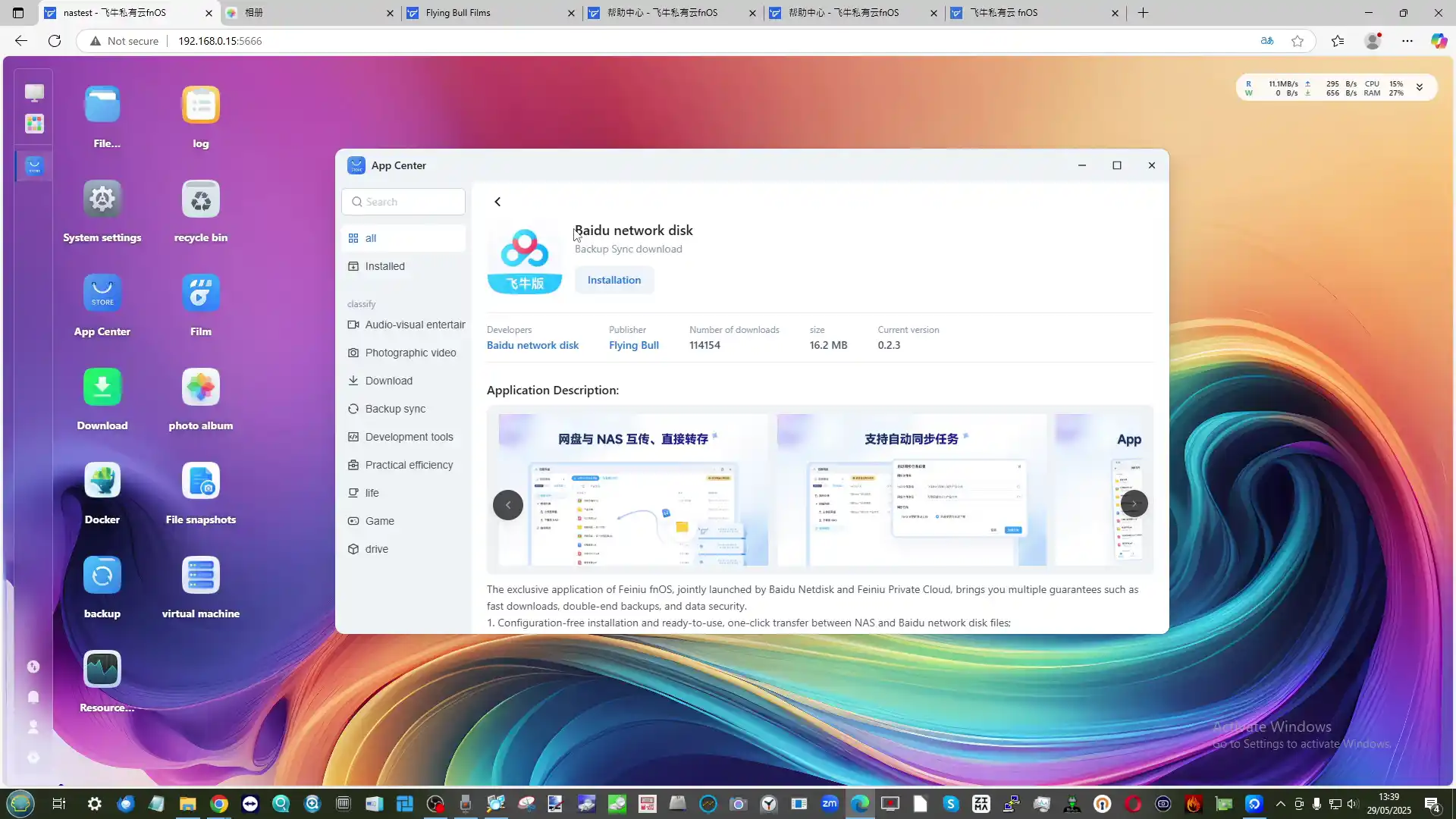Open Chrome from the taskbar

(219, 804)
